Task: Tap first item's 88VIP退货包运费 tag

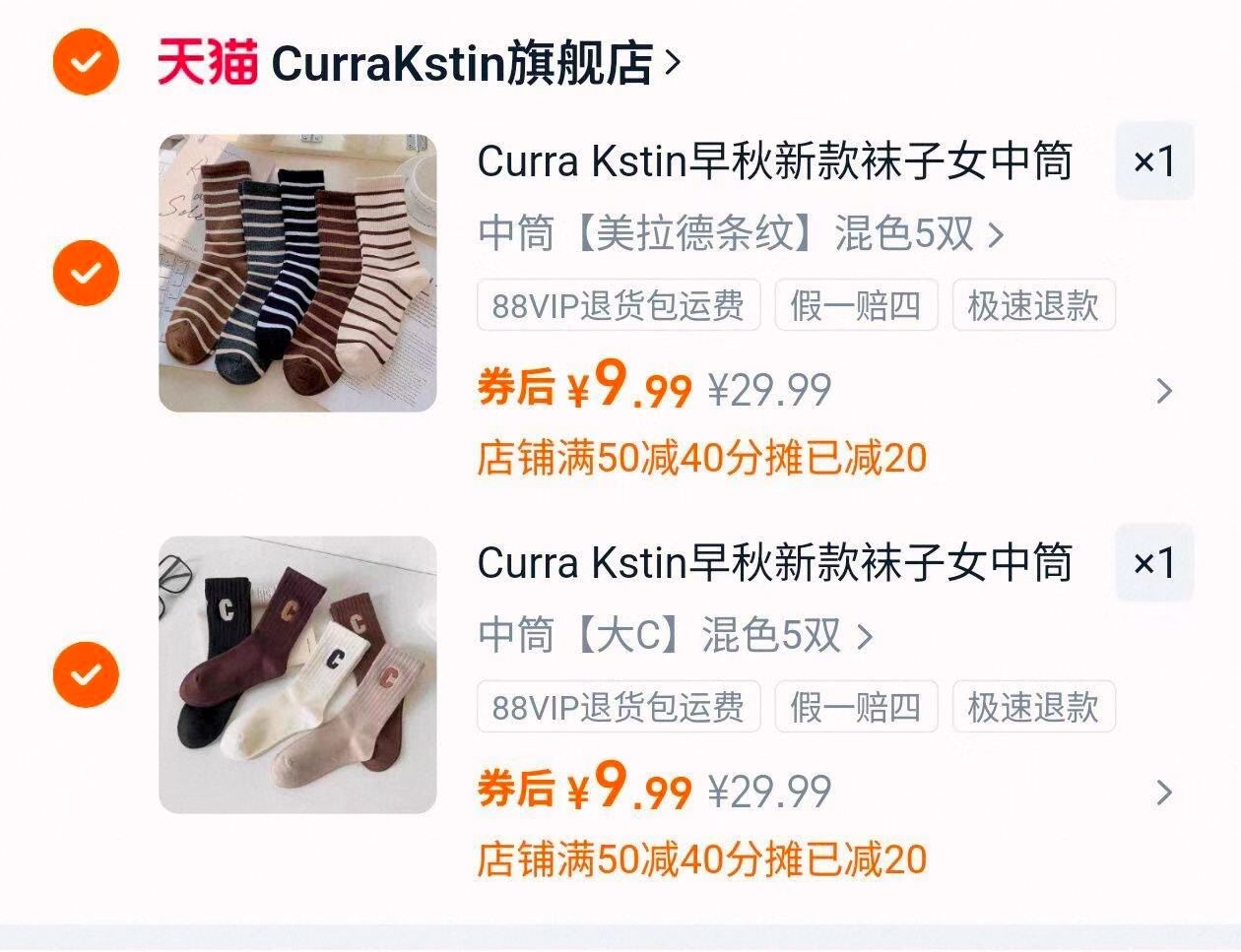Action: [619, 305]
